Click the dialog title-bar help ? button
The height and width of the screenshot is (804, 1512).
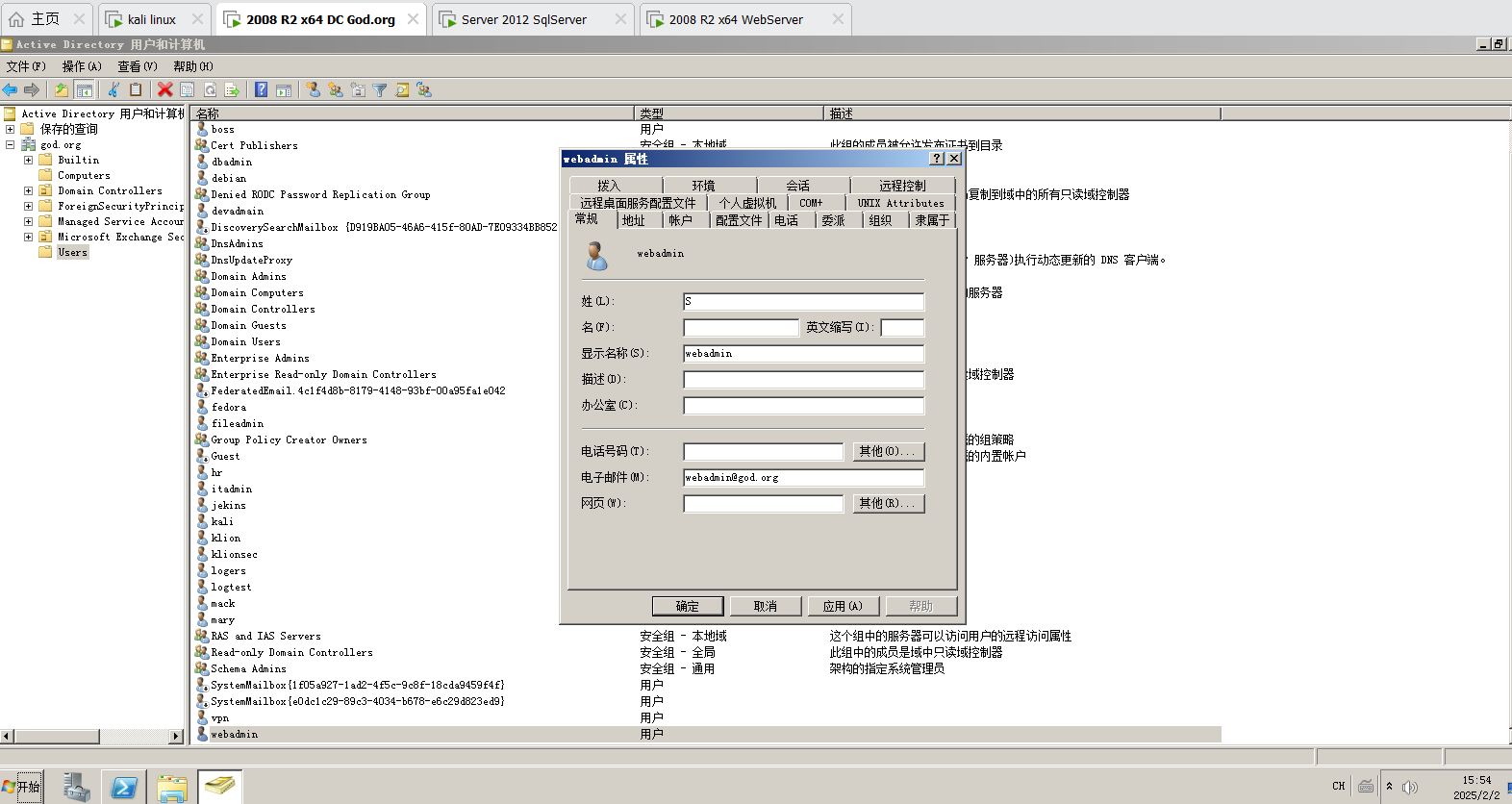(x=937, y=159)
